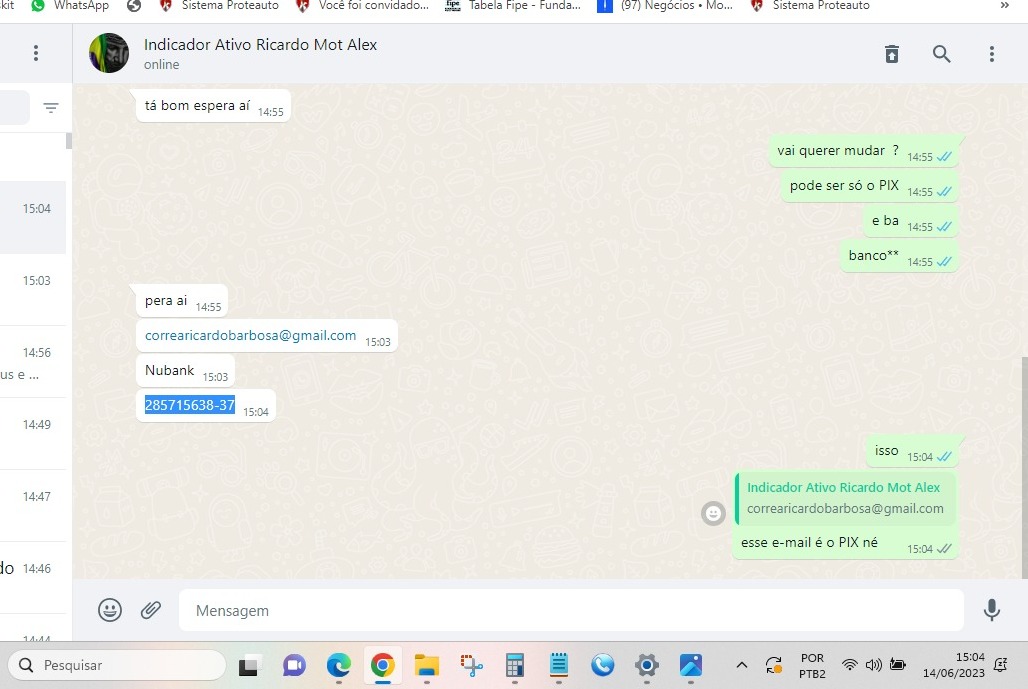Open File Explorer from the taskbar
This screenshot has width=1028, height=689.
pos(427,665)
